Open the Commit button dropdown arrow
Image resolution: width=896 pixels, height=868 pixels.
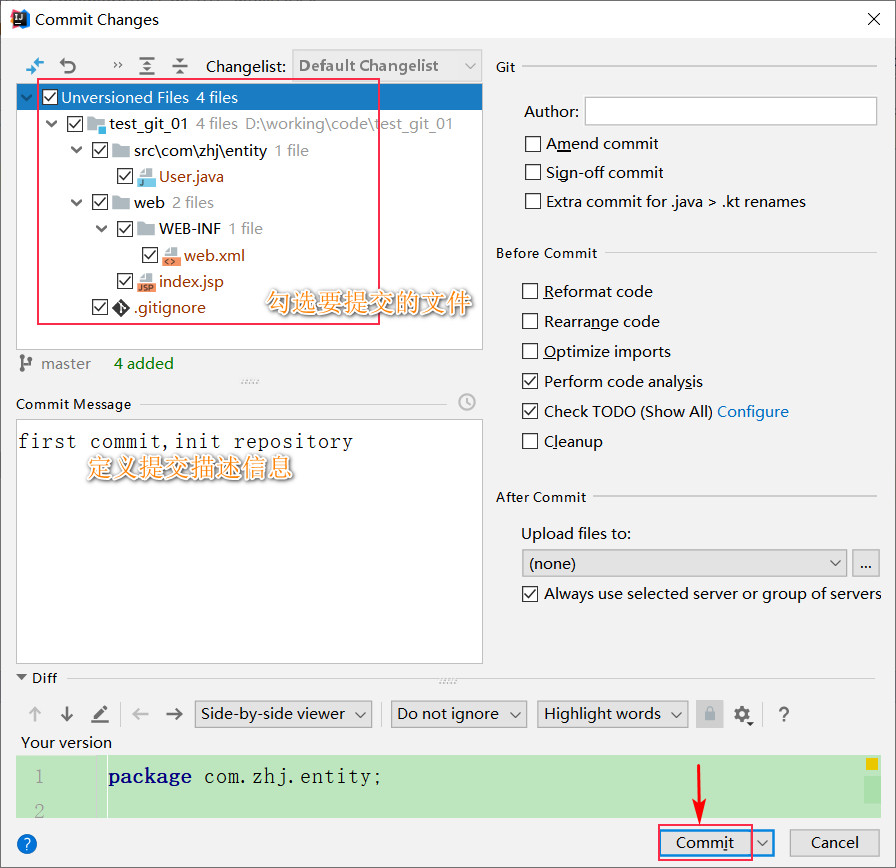point(763,843)
